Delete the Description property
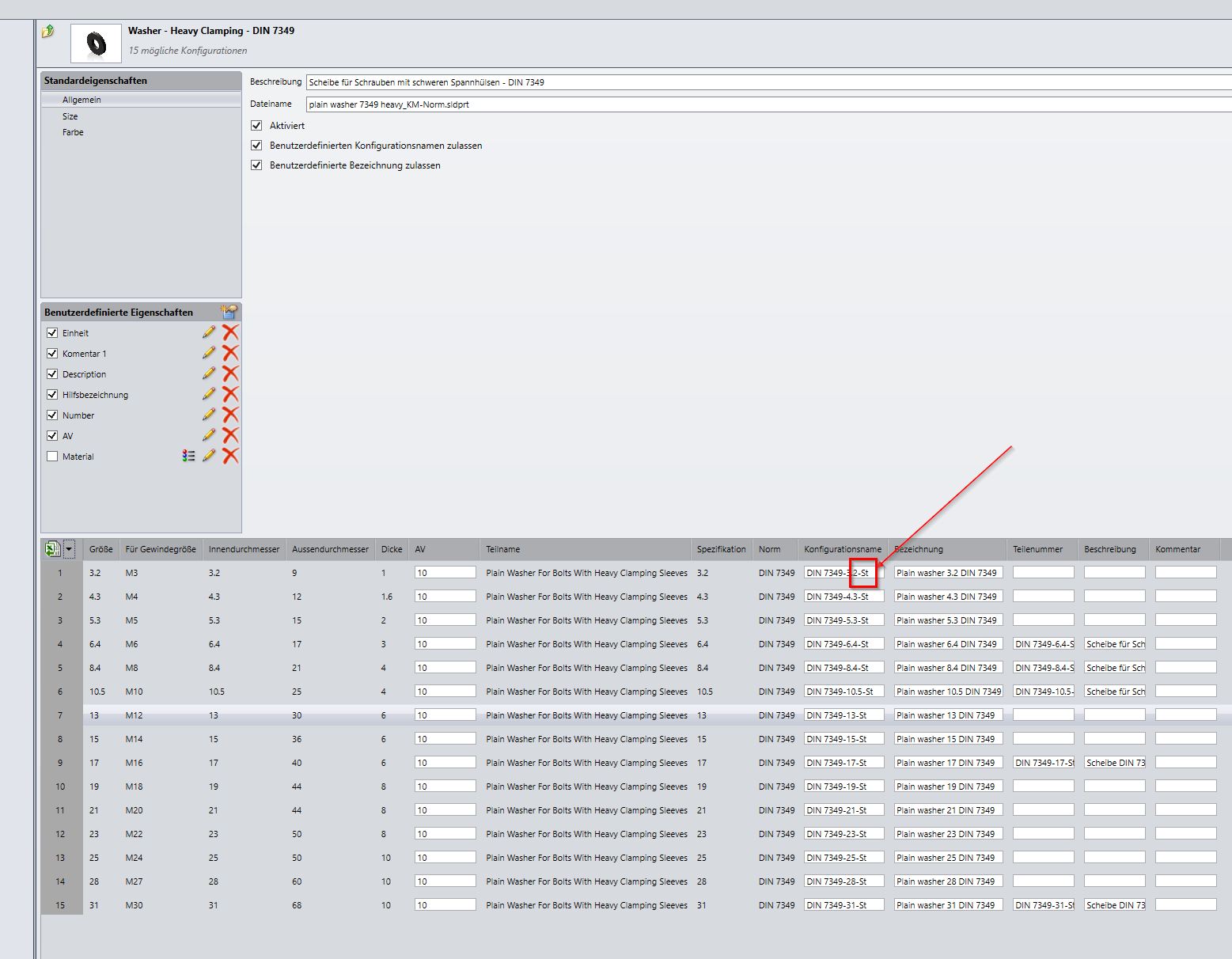This screenshot has width=1232, height=959. 230,373
